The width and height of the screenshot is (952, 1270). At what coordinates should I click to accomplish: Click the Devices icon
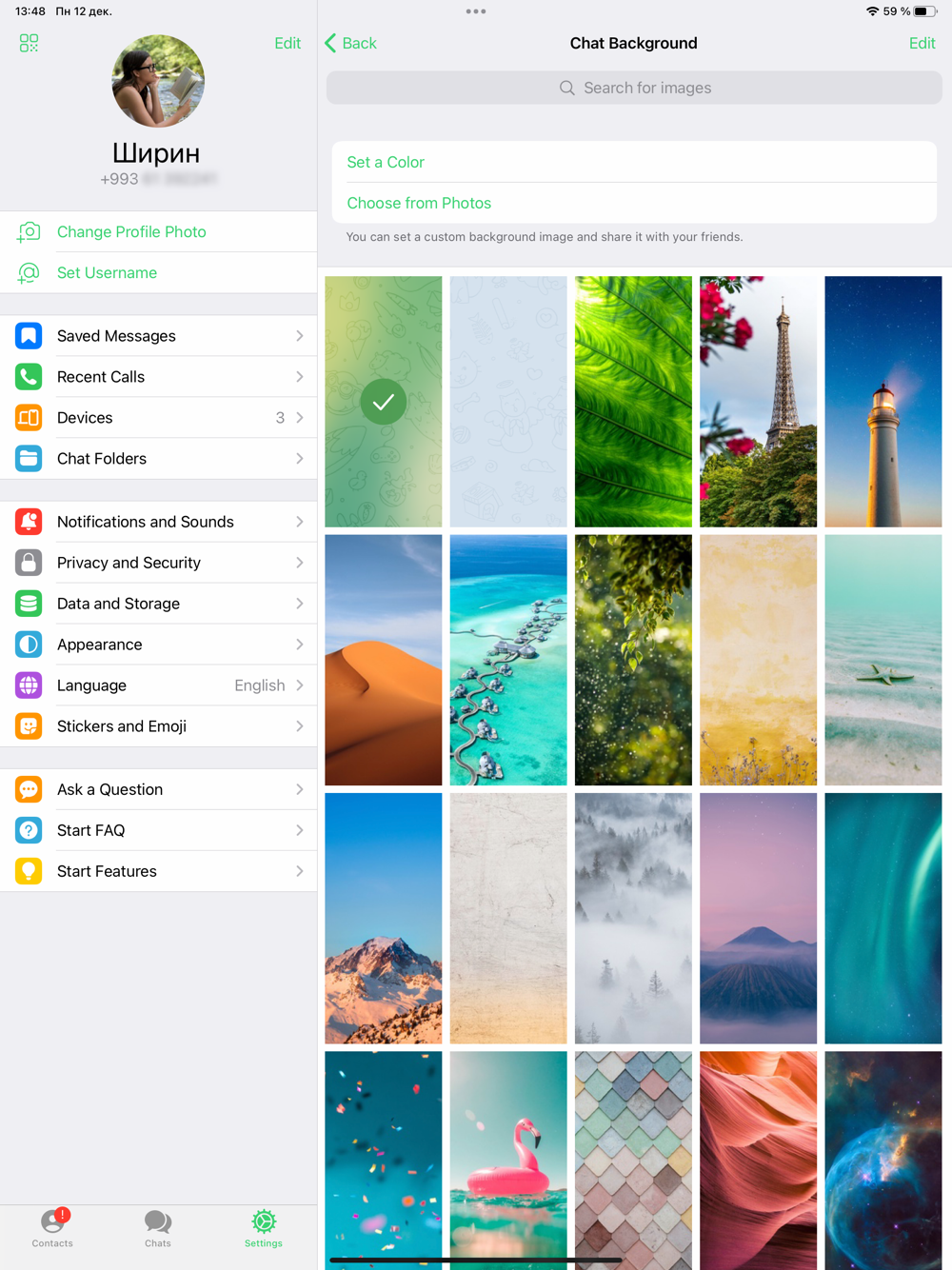29,418
